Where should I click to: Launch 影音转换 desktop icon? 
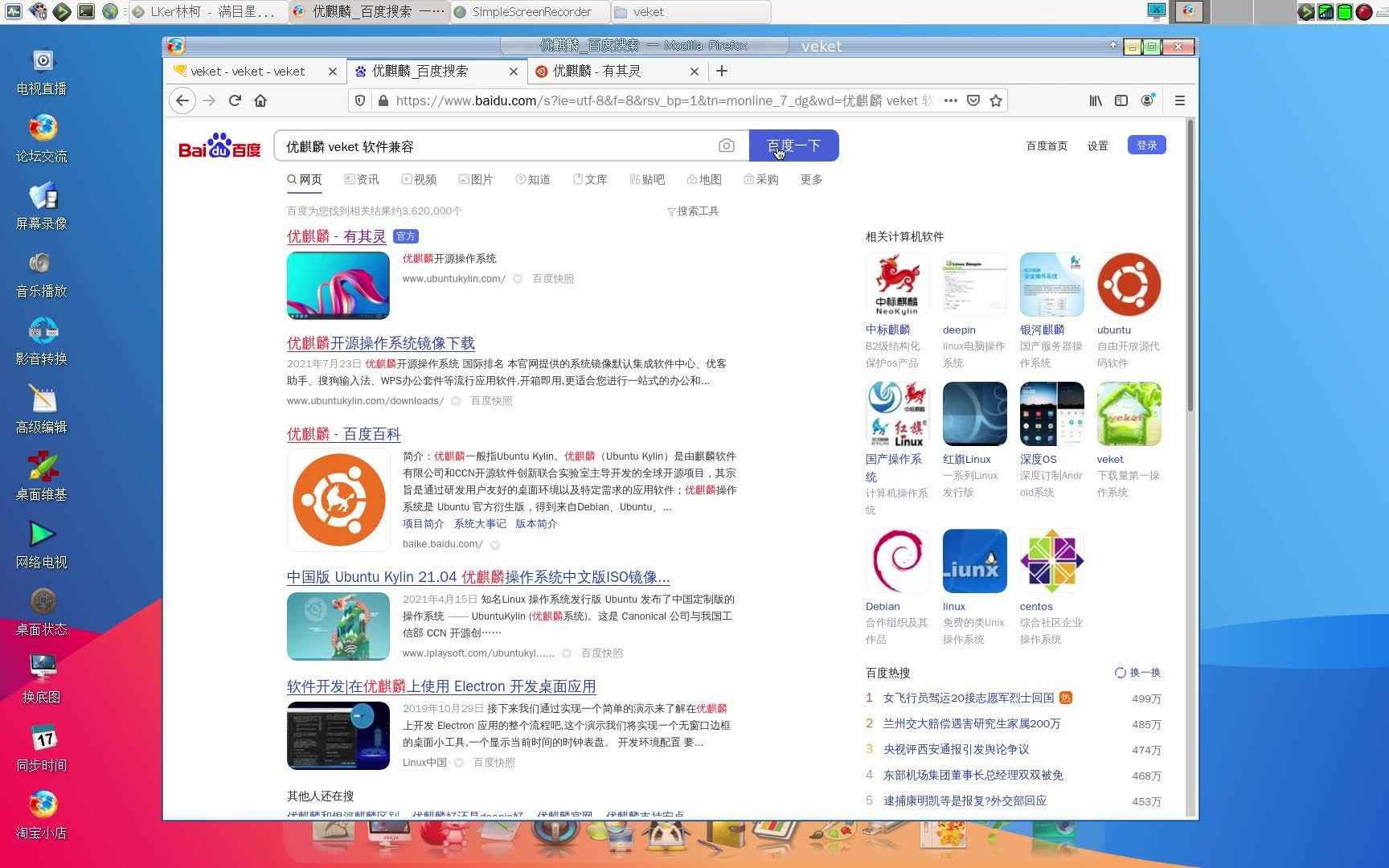[x=42, y=342]
